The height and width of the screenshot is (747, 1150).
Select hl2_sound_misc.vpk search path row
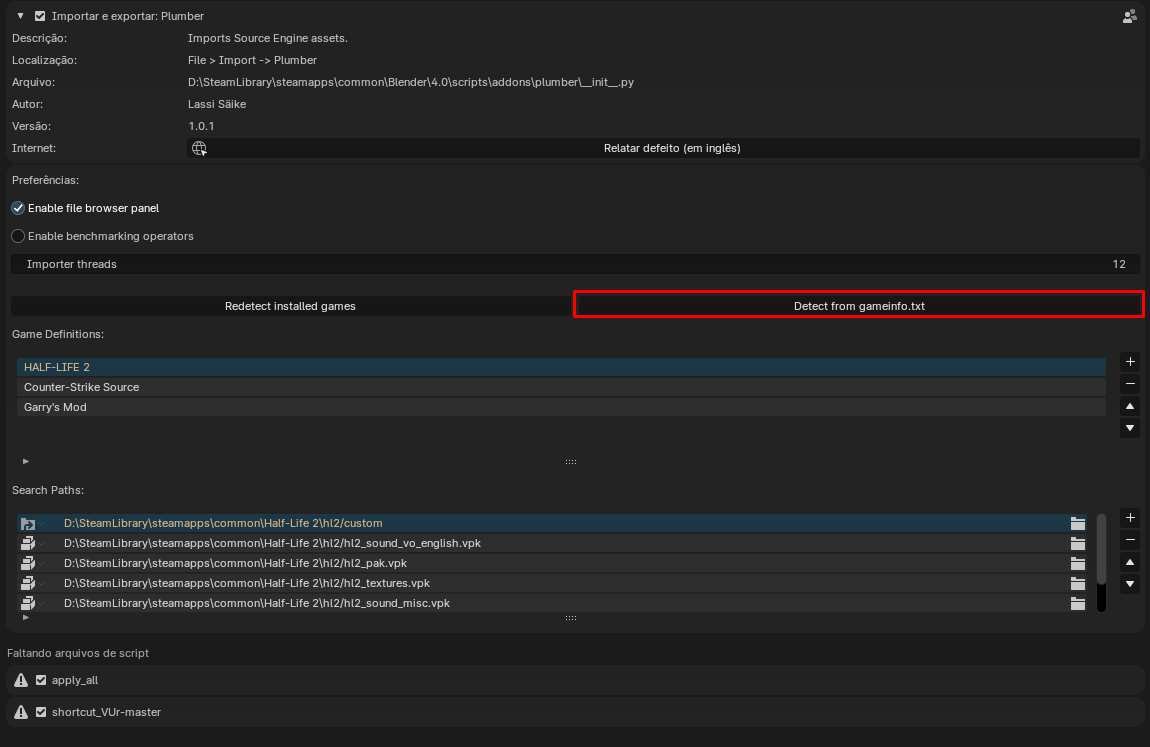point(552,603)
